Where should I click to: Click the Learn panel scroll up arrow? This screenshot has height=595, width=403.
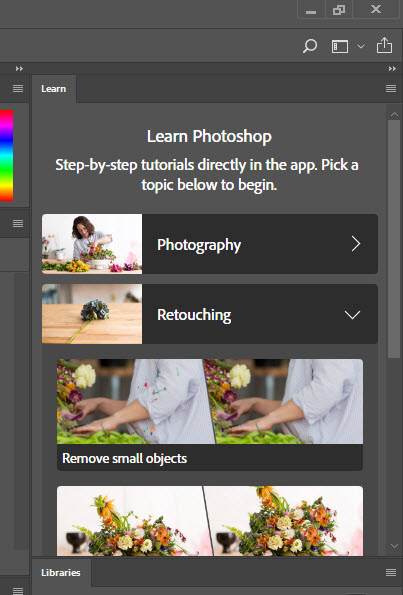[x=394, y=114]
